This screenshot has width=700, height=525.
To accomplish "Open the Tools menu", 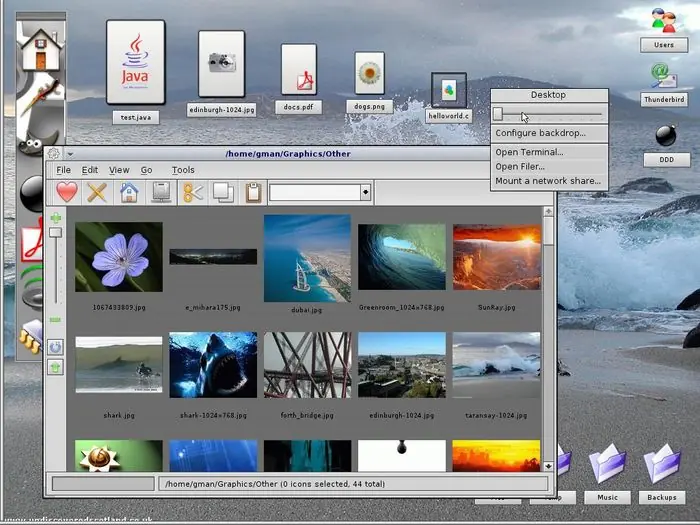I will pyautogui.click(x=182, y=170).
